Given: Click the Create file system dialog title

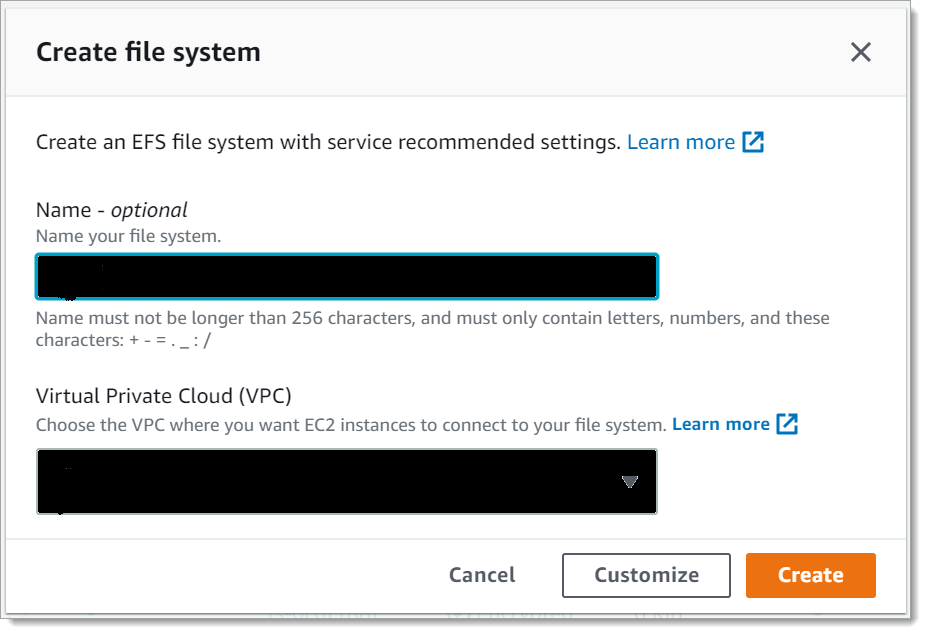Looking at the screenshot, I should 148,52.
